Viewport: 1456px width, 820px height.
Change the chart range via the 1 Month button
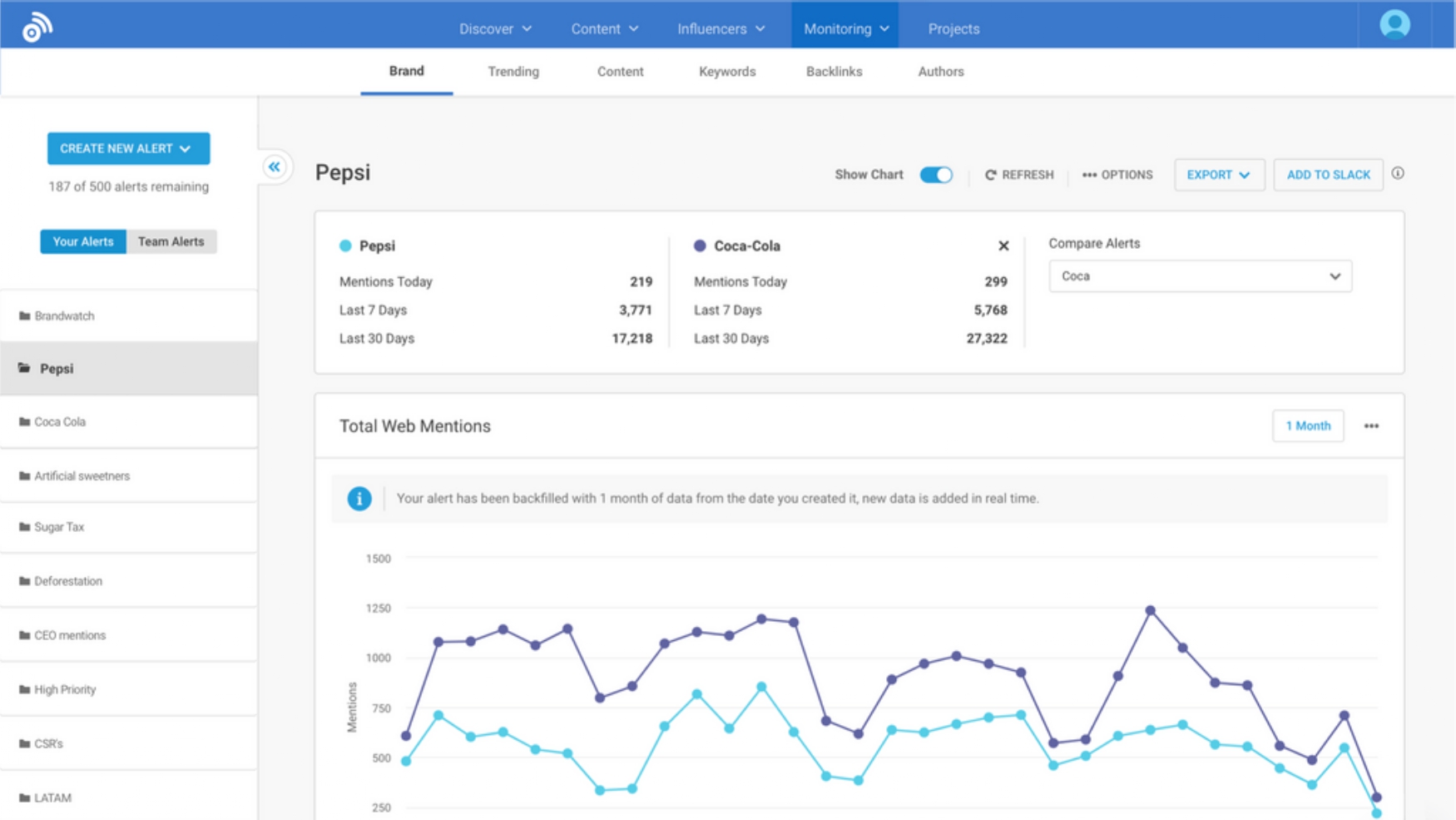point(1308,425)
